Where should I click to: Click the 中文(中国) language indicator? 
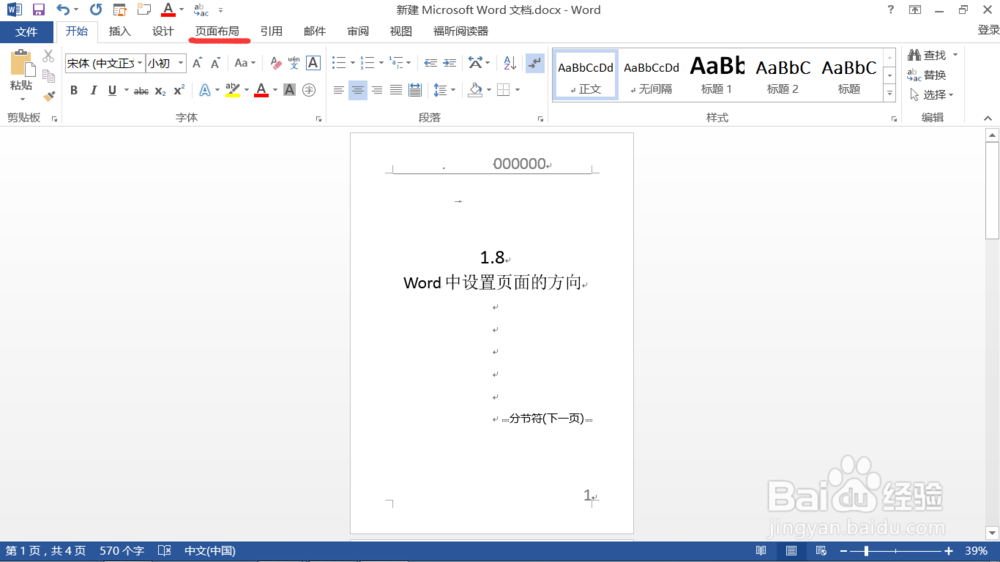point(210,551)
